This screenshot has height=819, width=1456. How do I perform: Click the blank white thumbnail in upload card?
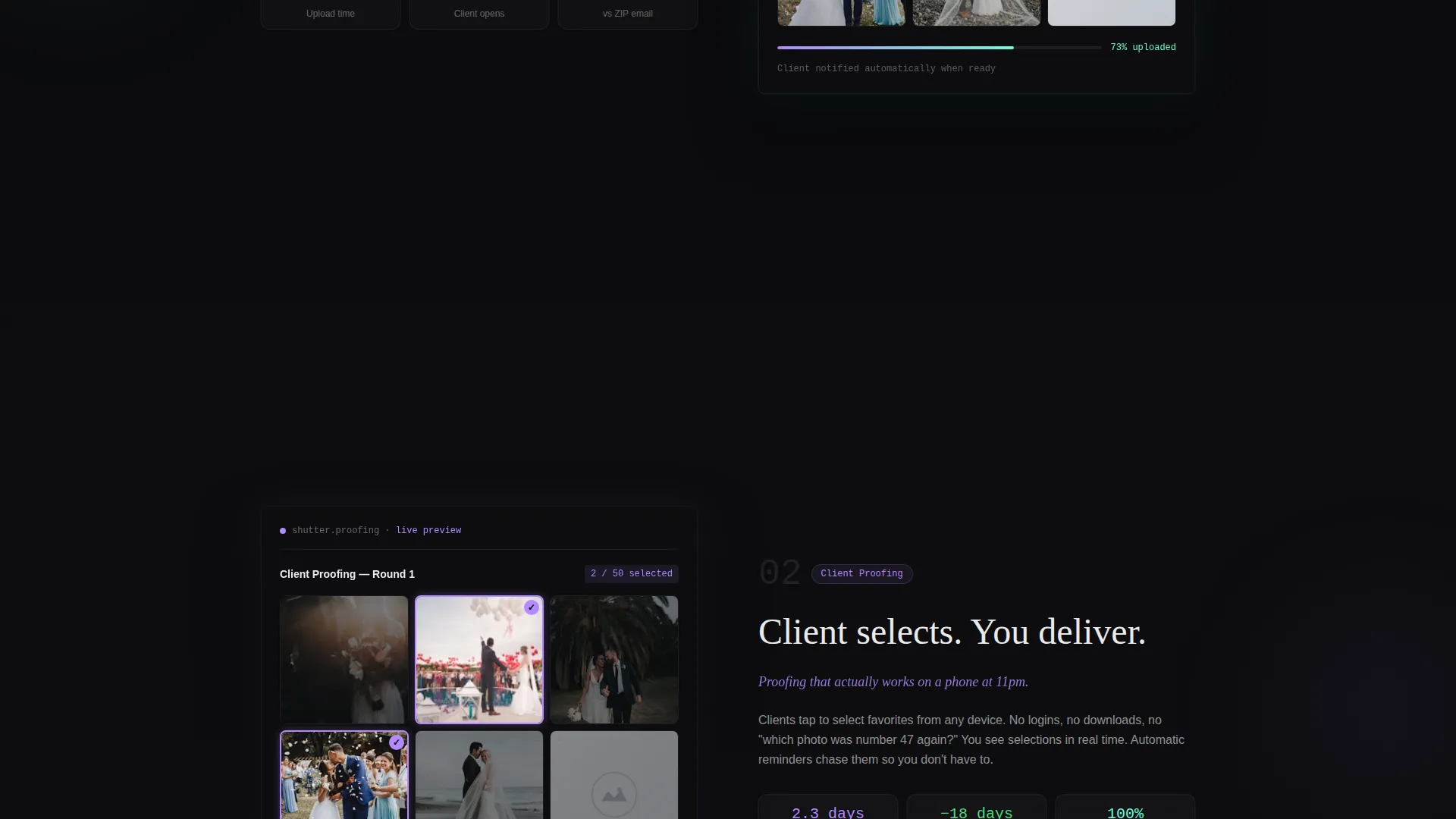coord(1112,13)
